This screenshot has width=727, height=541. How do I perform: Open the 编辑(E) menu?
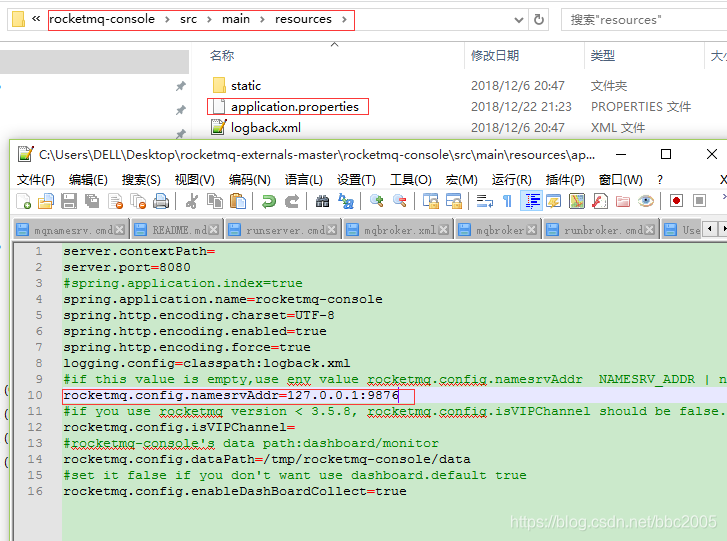(88, 179)
